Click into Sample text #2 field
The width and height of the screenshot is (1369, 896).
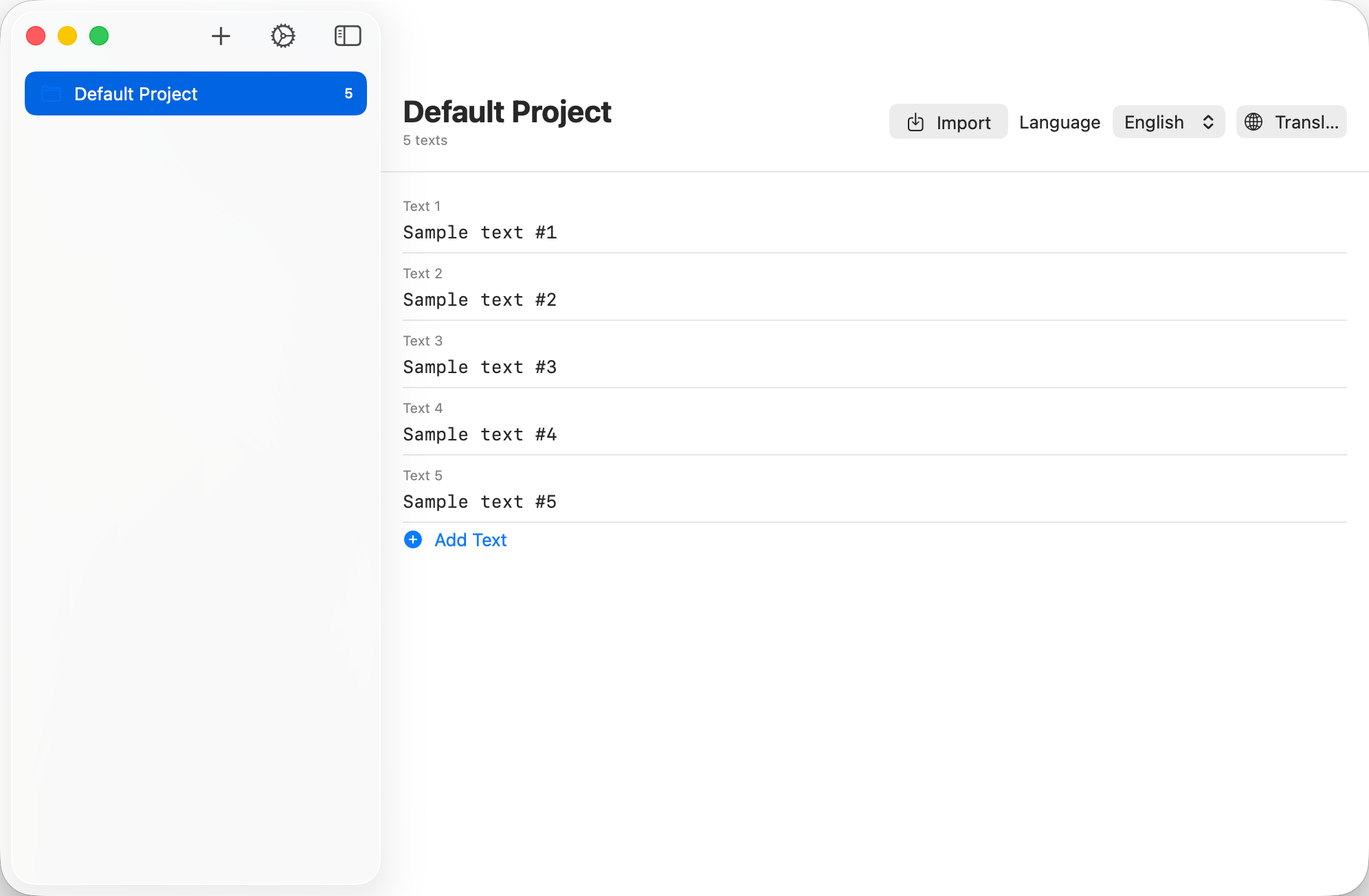480,300
